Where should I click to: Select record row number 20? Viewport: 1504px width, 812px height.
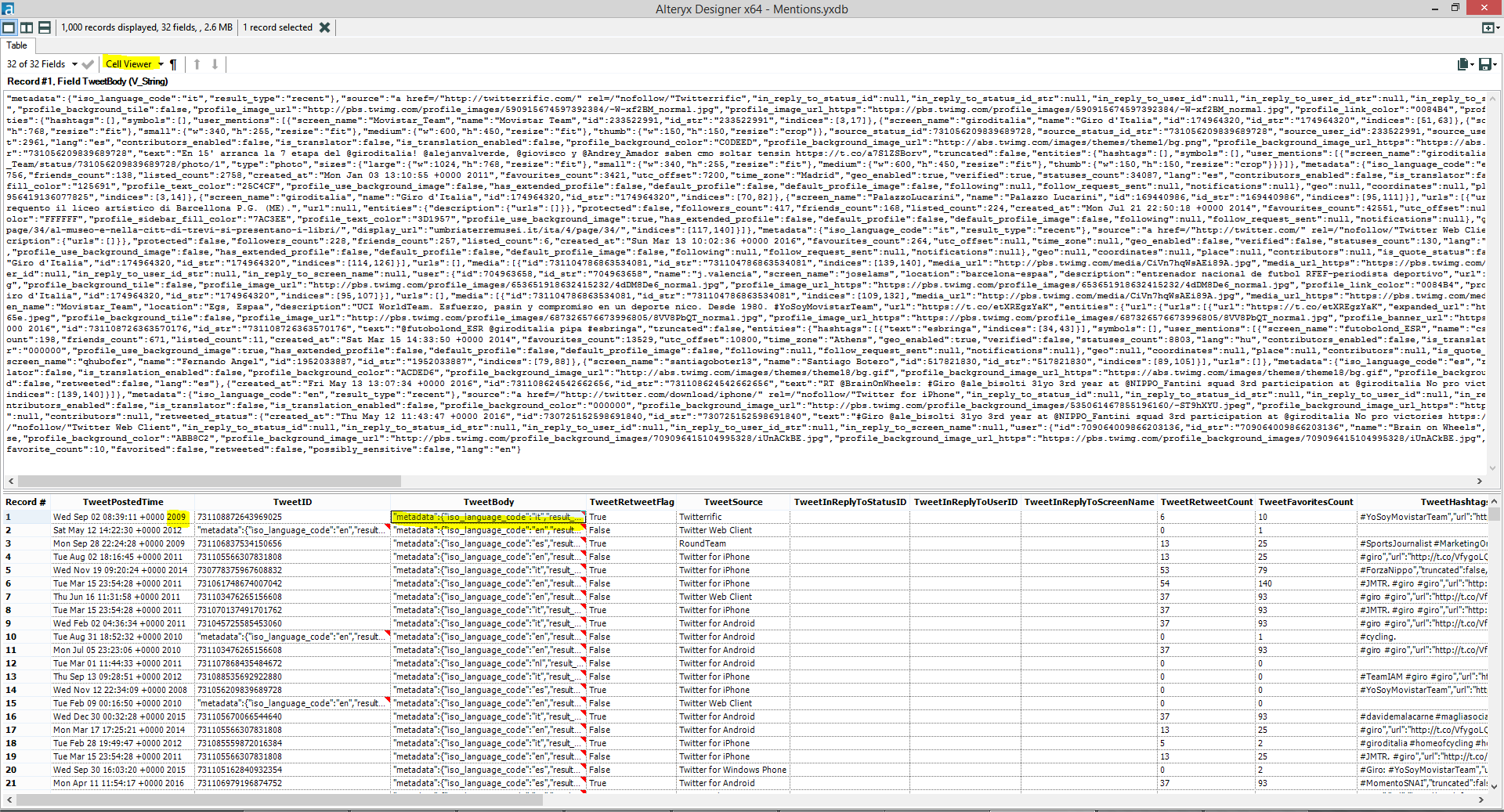(x=26, y=770)
